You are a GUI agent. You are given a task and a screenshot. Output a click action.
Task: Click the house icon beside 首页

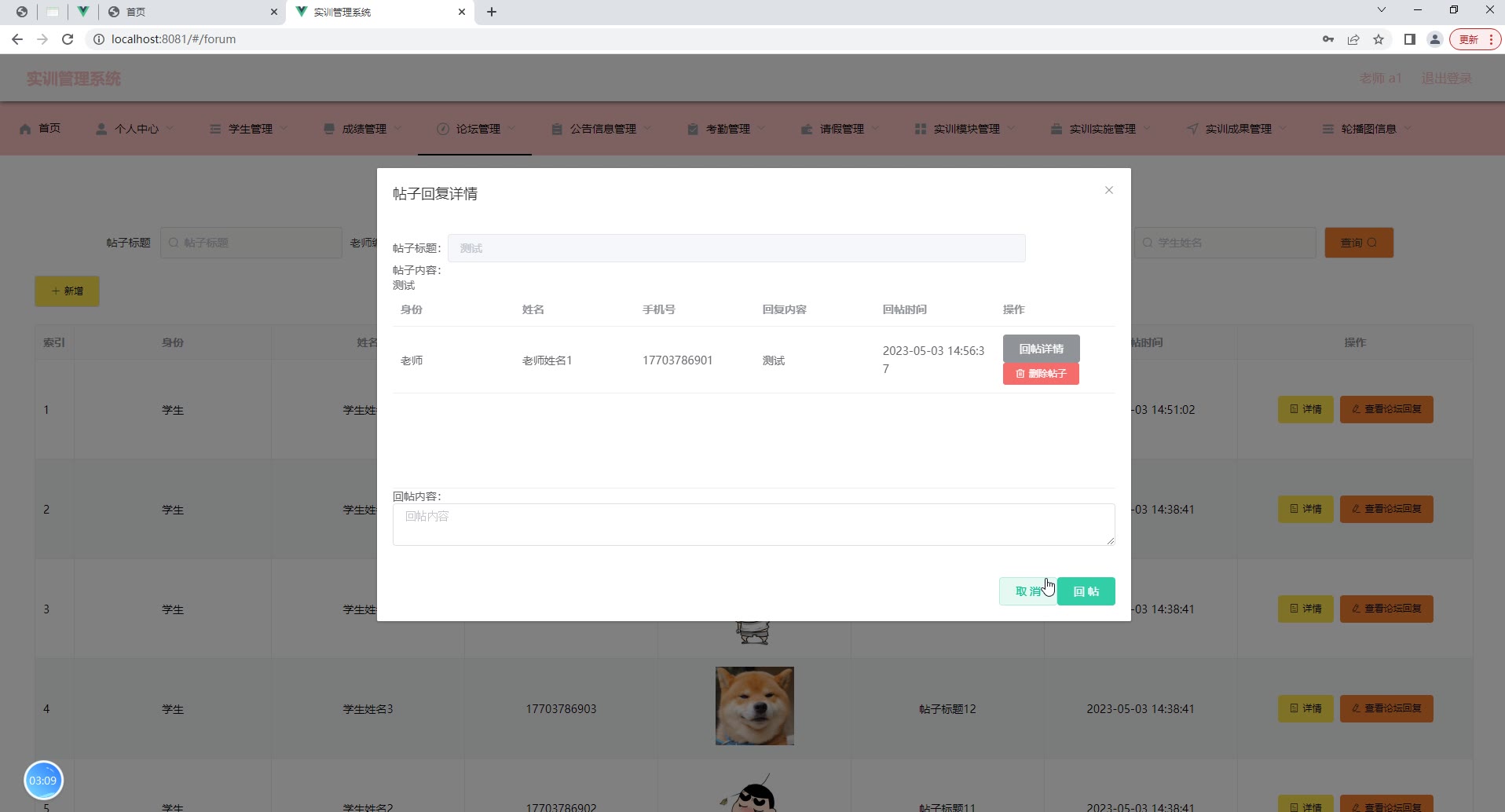coord(25,129)
